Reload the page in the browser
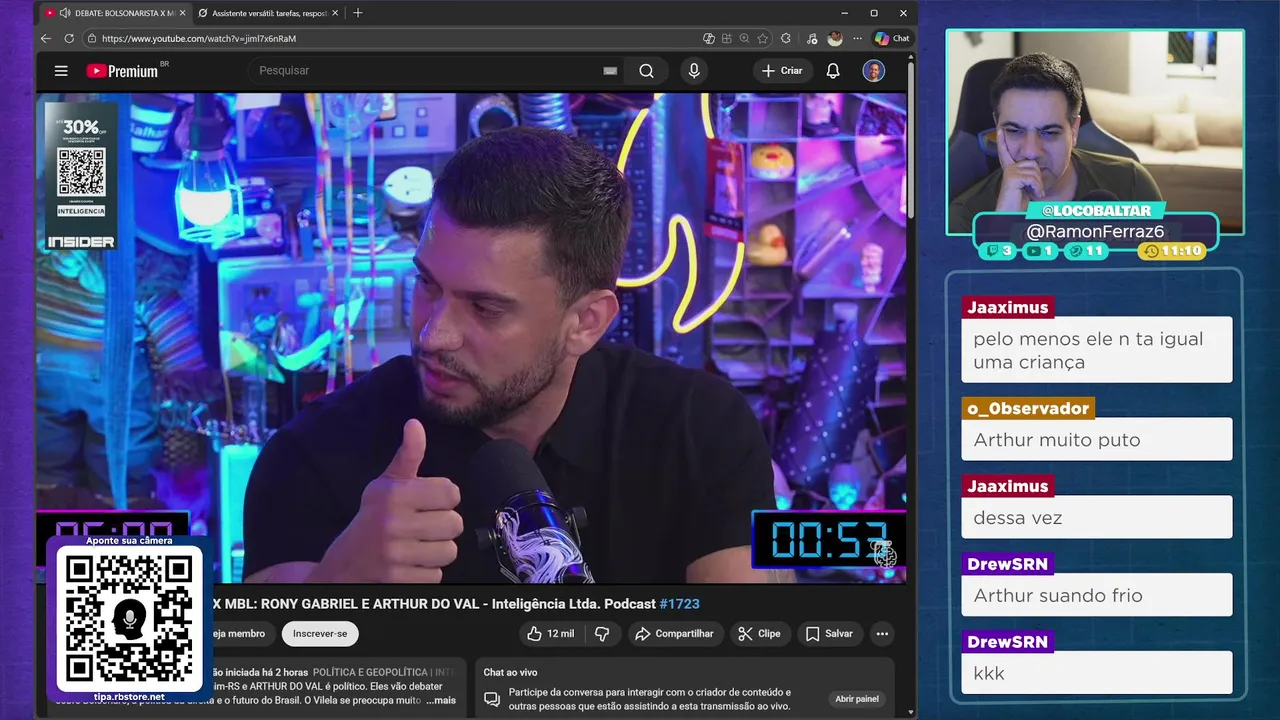 tap(69, 38)
